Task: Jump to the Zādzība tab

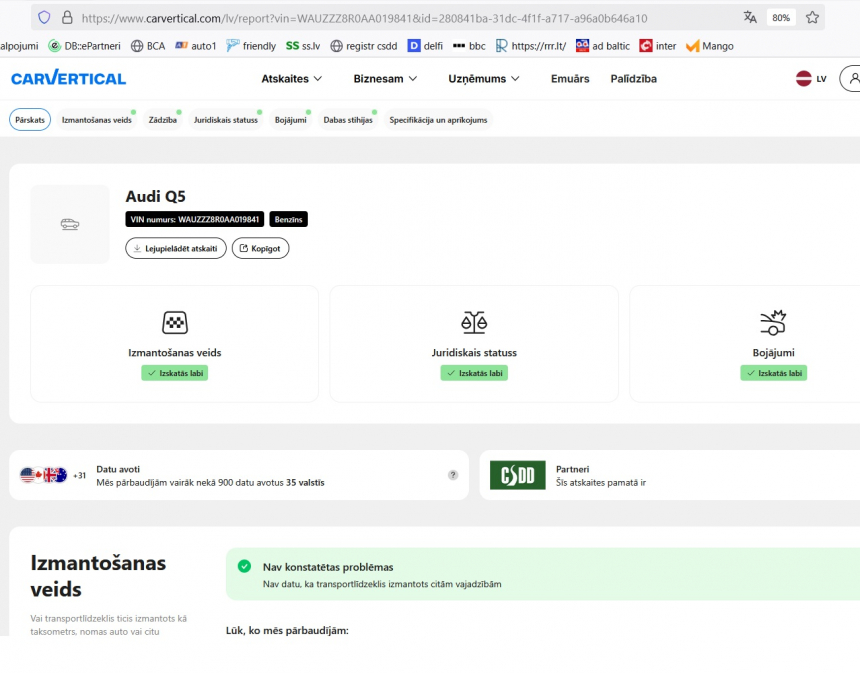Action: pyautogui.click(x=162, y=120)
